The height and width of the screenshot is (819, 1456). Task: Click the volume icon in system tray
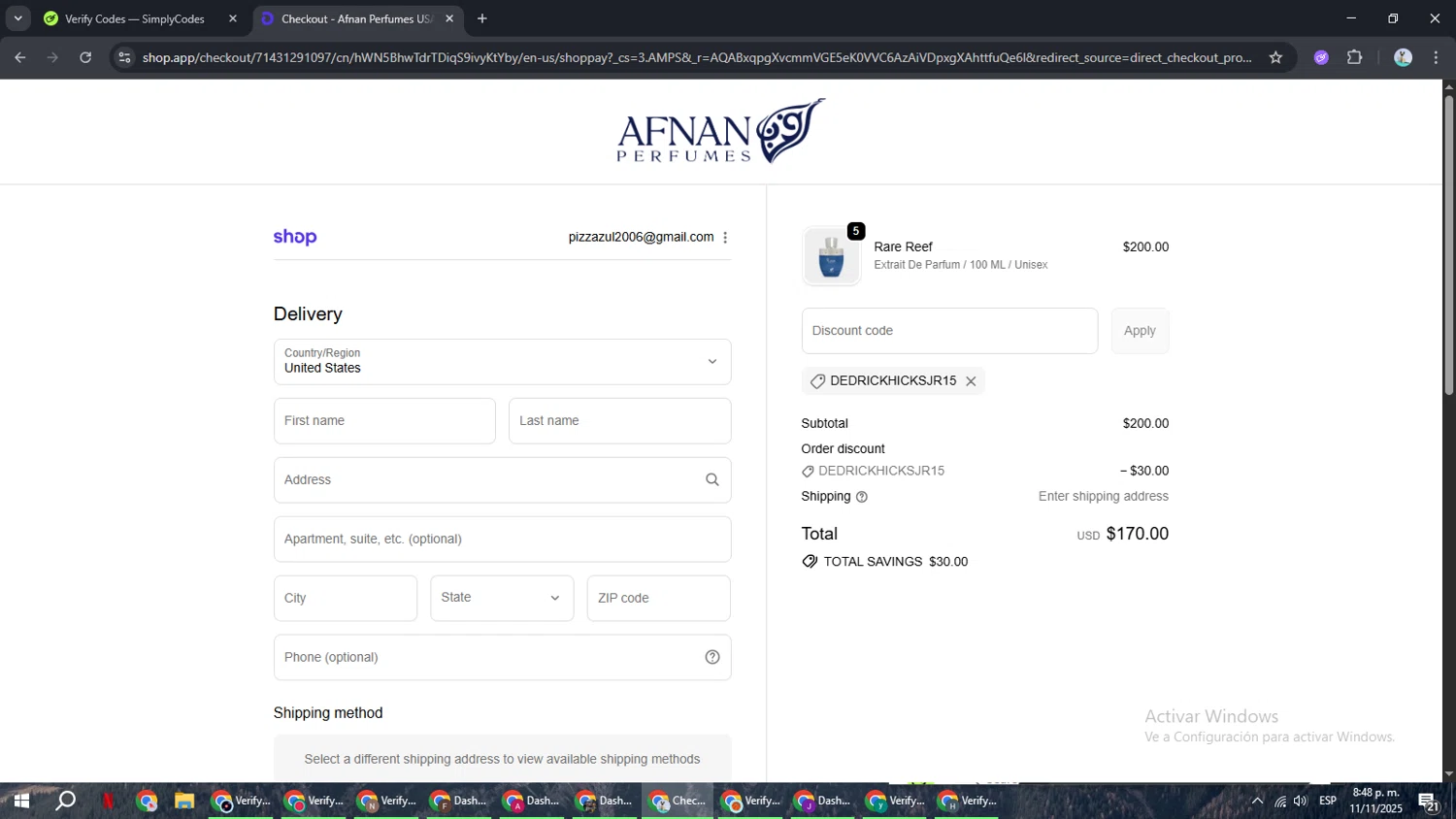pyautogui.click(x=1301, y=802)
